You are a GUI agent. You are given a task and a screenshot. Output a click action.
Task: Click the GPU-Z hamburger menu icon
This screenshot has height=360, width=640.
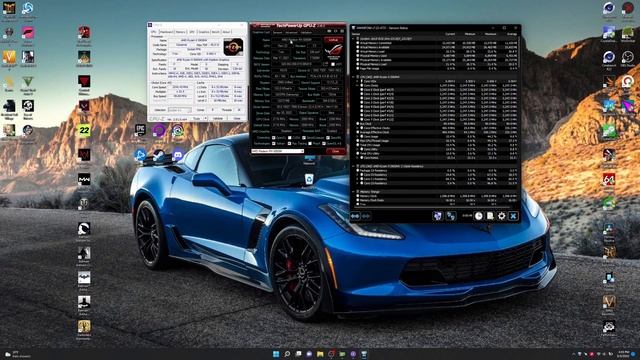[342, 31]
